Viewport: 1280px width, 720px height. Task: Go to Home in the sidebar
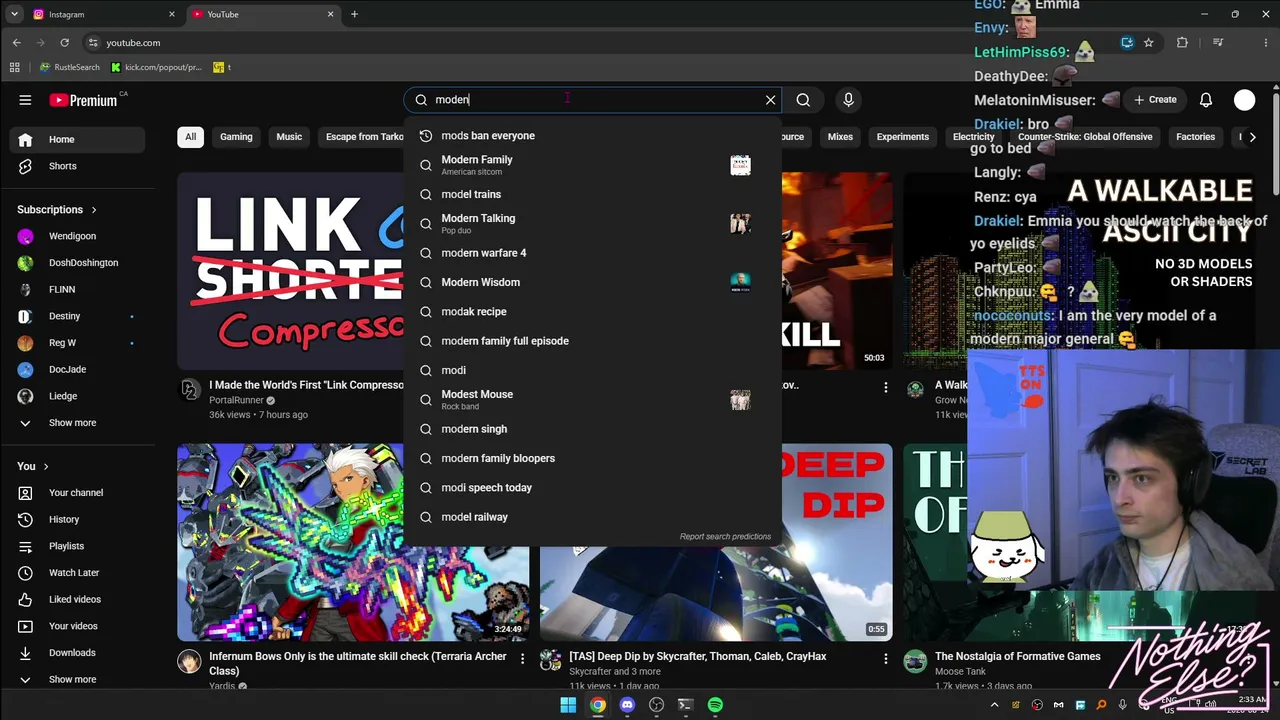pos(79,139)
